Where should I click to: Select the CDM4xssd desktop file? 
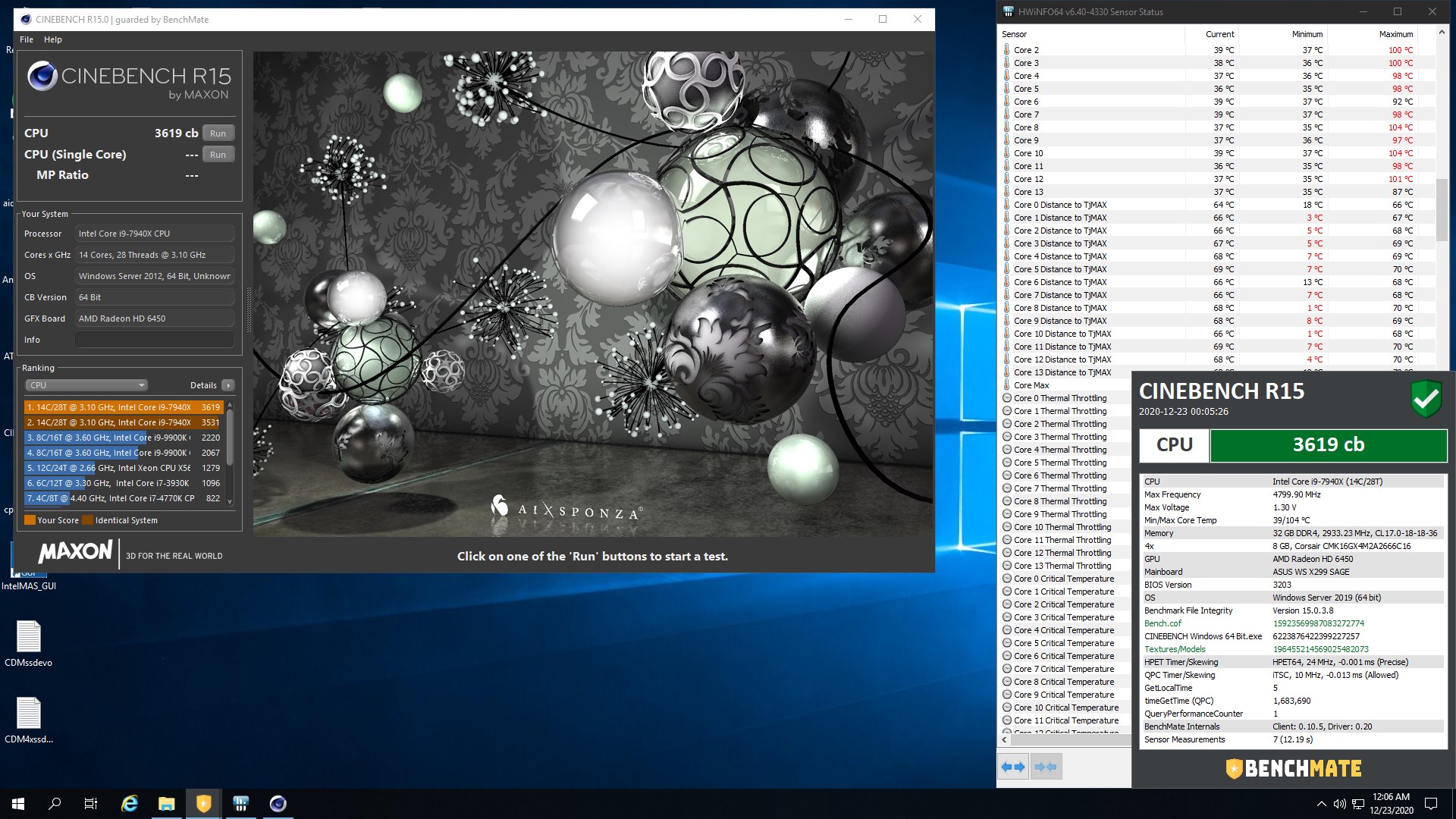(29, 720)
